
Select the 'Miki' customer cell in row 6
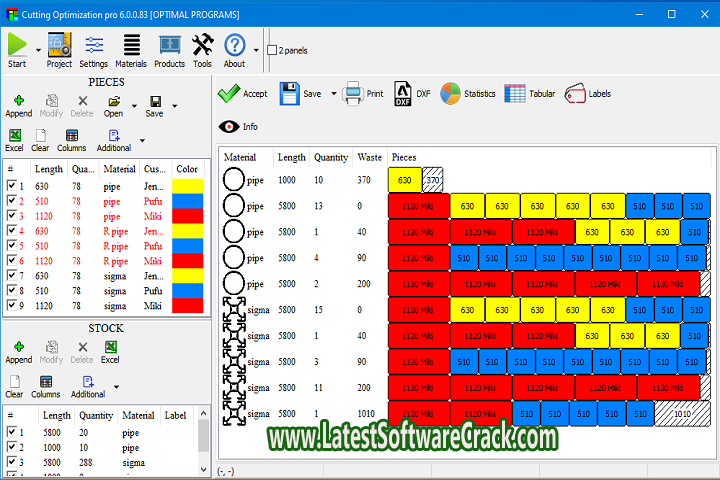[x=152, y=261]
